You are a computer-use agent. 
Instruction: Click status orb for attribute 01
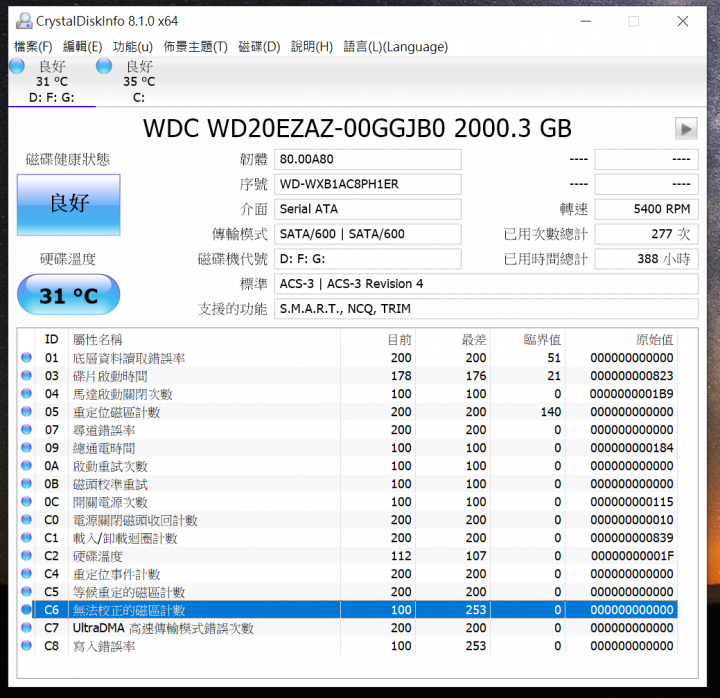(26, 357)
